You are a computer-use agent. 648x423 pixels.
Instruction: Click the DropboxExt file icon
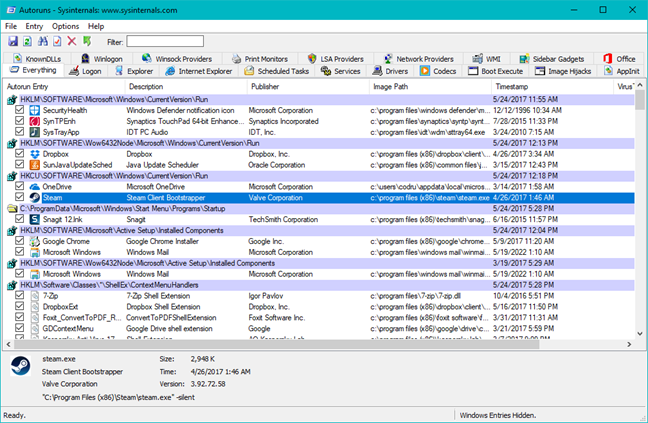35,307
